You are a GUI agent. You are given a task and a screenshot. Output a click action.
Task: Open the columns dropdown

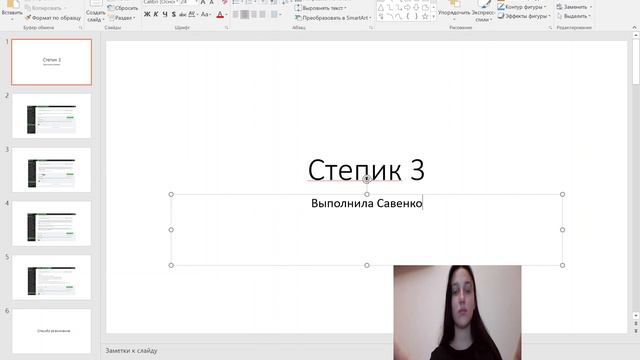[276, 15]
